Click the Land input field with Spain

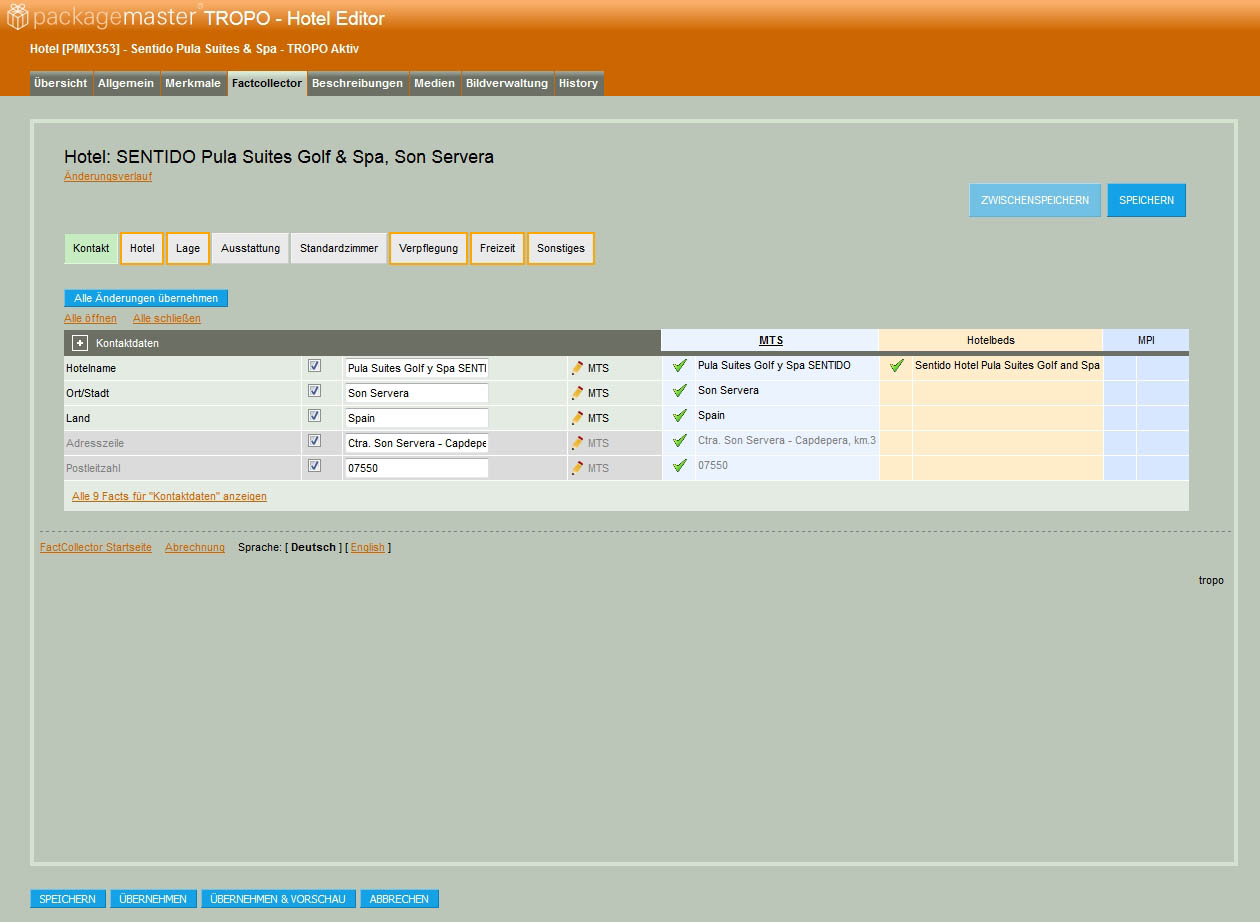coord(416,418)
